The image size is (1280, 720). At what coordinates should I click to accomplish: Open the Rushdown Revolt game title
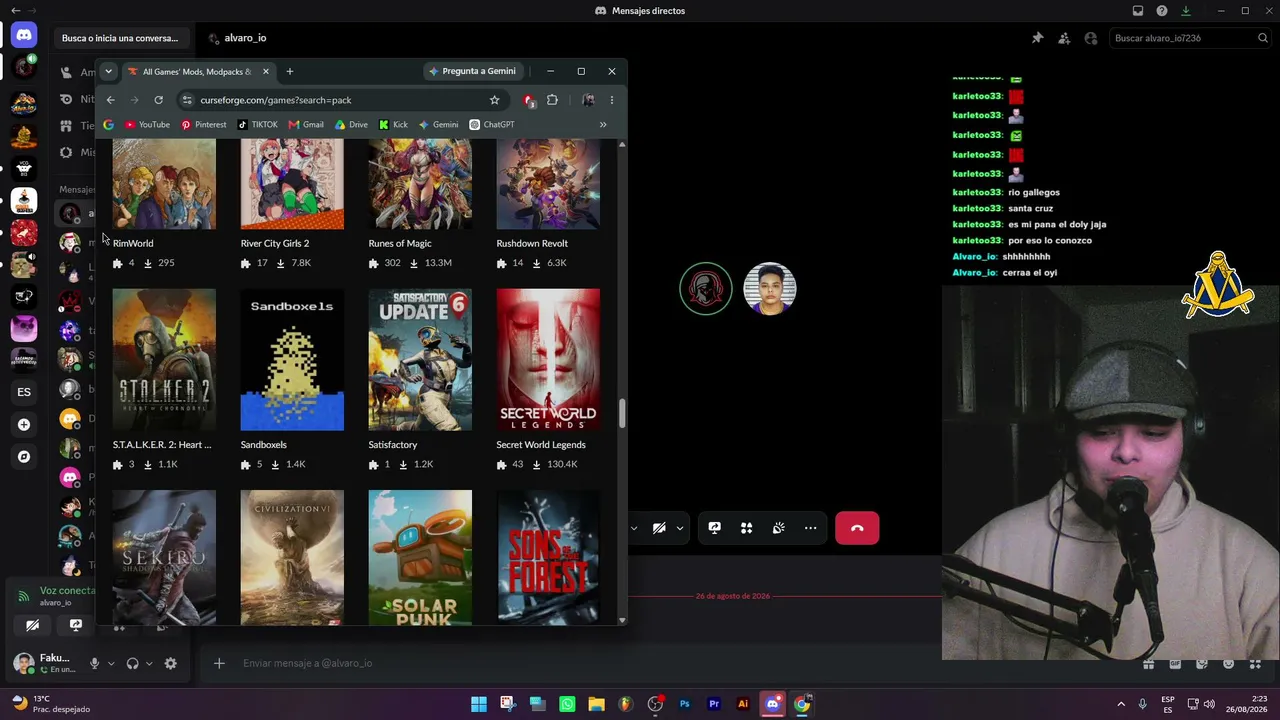click(x=532, y=243)
